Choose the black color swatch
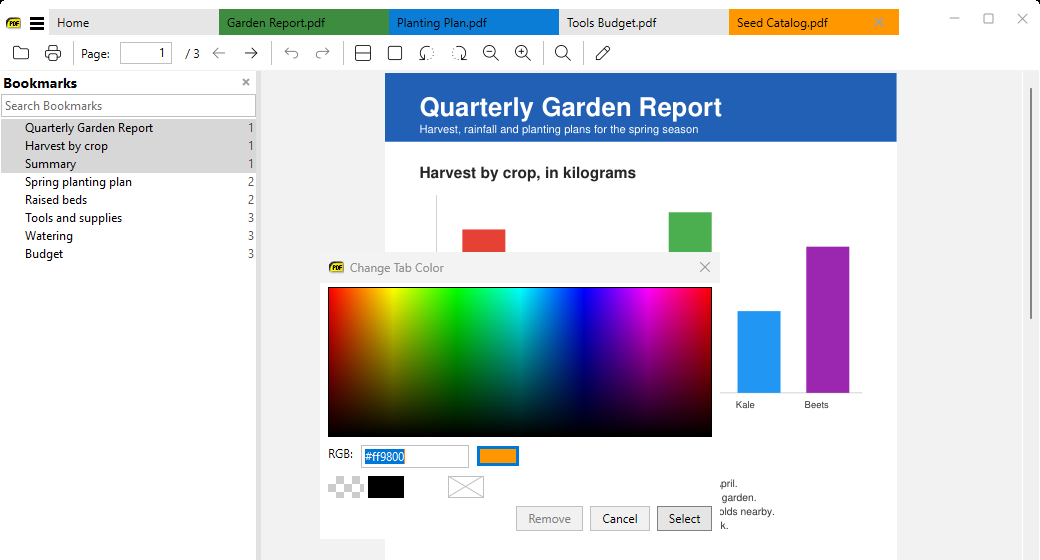 click(386, 487)
